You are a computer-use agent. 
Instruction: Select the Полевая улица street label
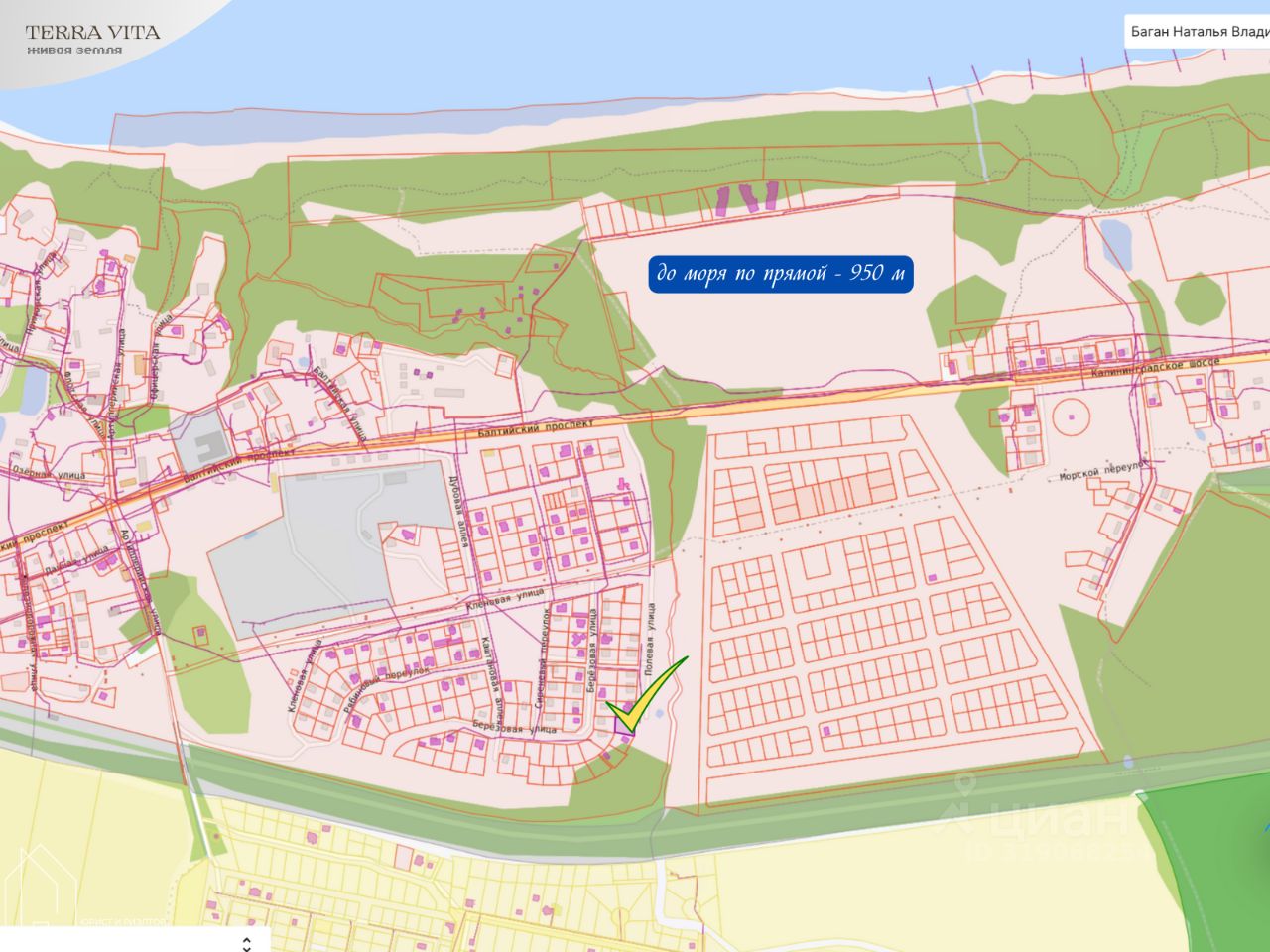click(651, 639)
